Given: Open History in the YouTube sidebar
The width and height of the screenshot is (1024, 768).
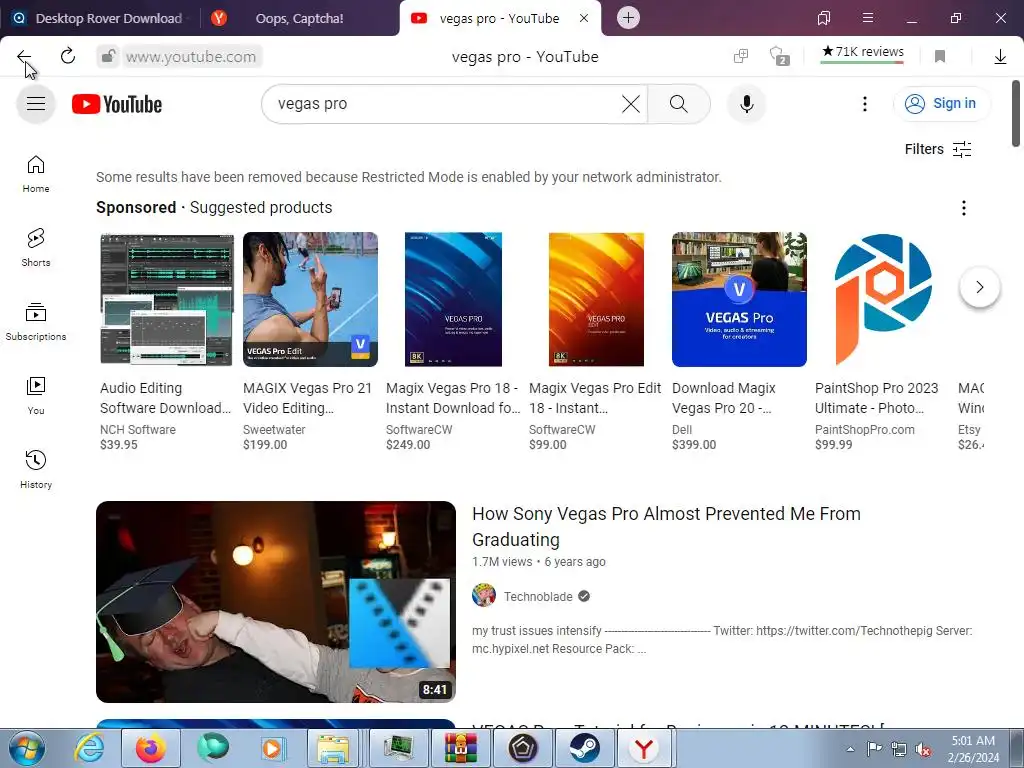Looking at the screenshot, I should [x=36, y=470].
